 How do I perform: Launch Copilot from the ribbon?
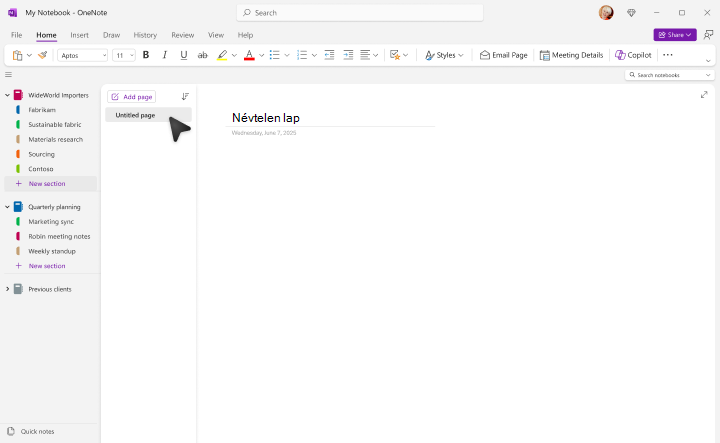[x=633, y=55]
